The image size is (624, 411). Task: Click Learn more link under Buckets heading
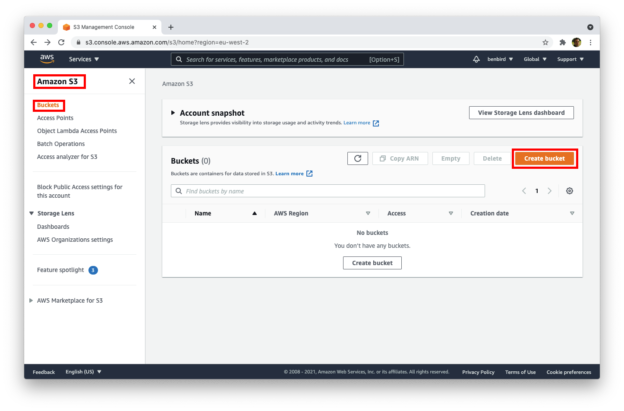tap(289, 173)
